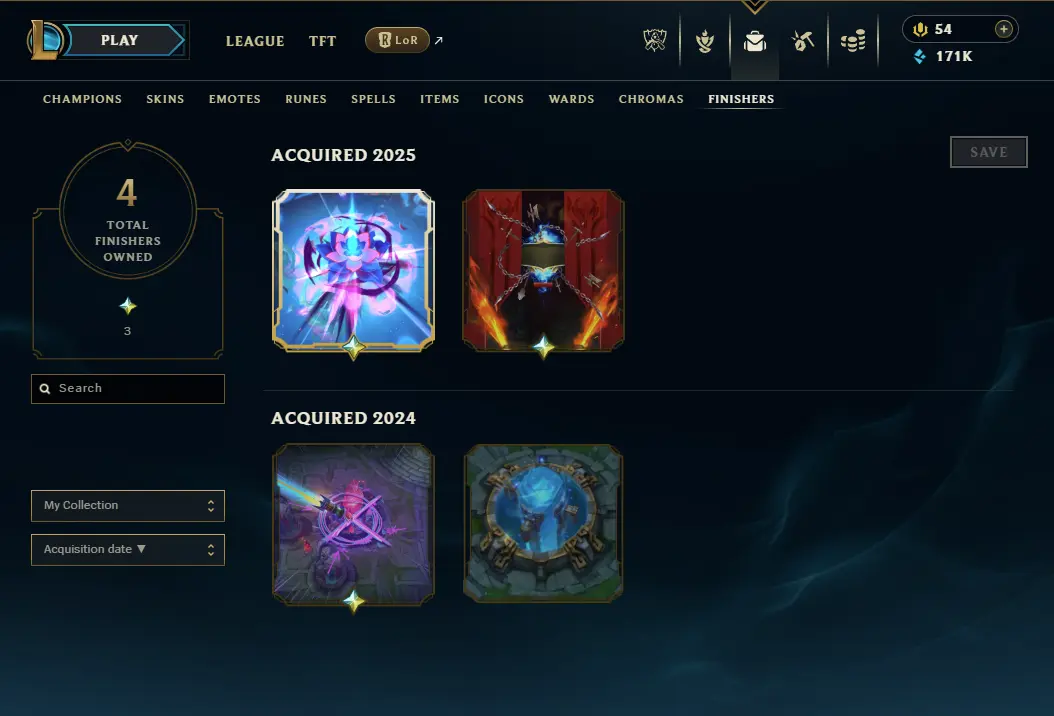
Task: Open the LoR game button
Action: point(397,40)
